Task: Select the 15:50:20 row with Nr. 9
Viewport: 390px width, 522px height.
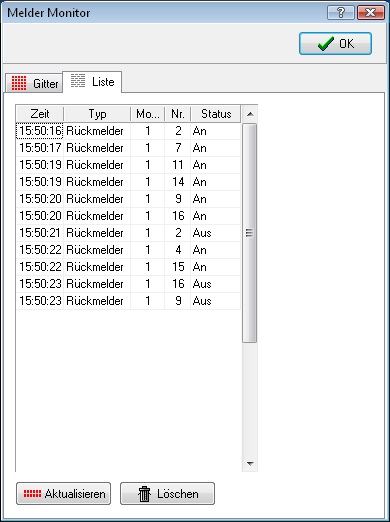Action: click(x=128, y=199)
